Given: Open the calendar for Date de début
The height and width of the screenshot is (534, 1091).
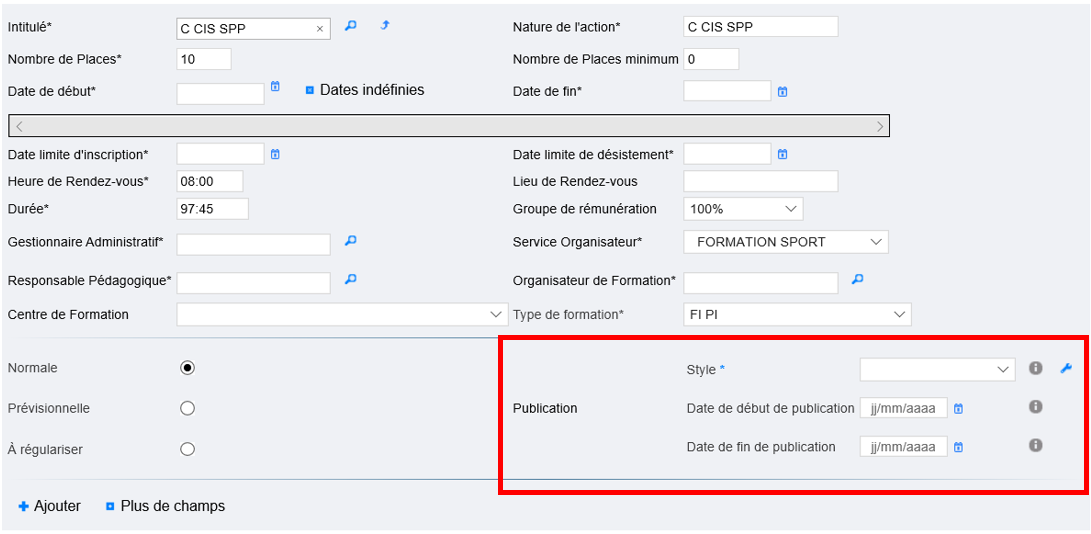Looking at the screenshot, I should click(275, 88).
